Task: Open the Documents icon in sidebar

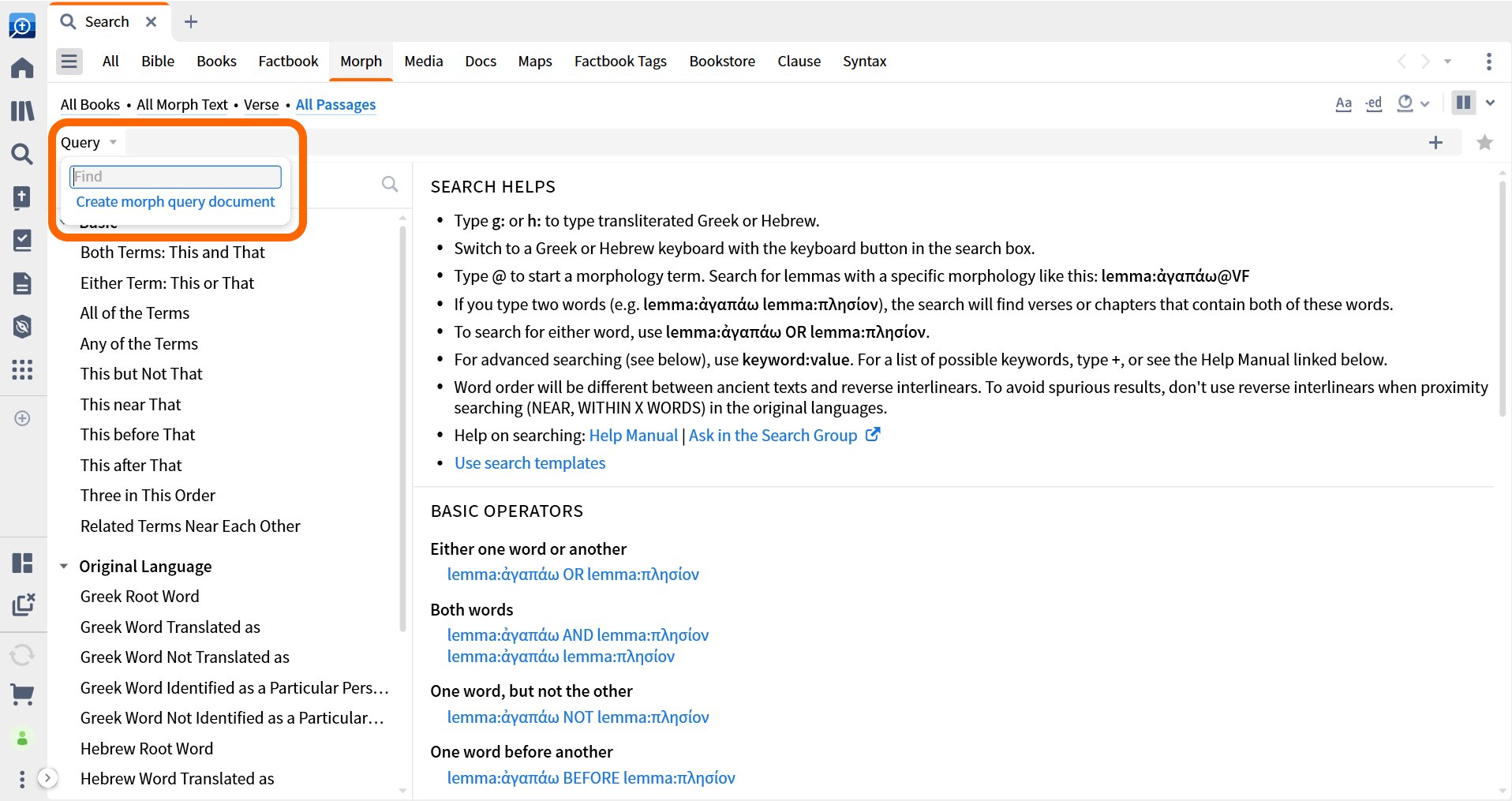Action: coord(22,283)
